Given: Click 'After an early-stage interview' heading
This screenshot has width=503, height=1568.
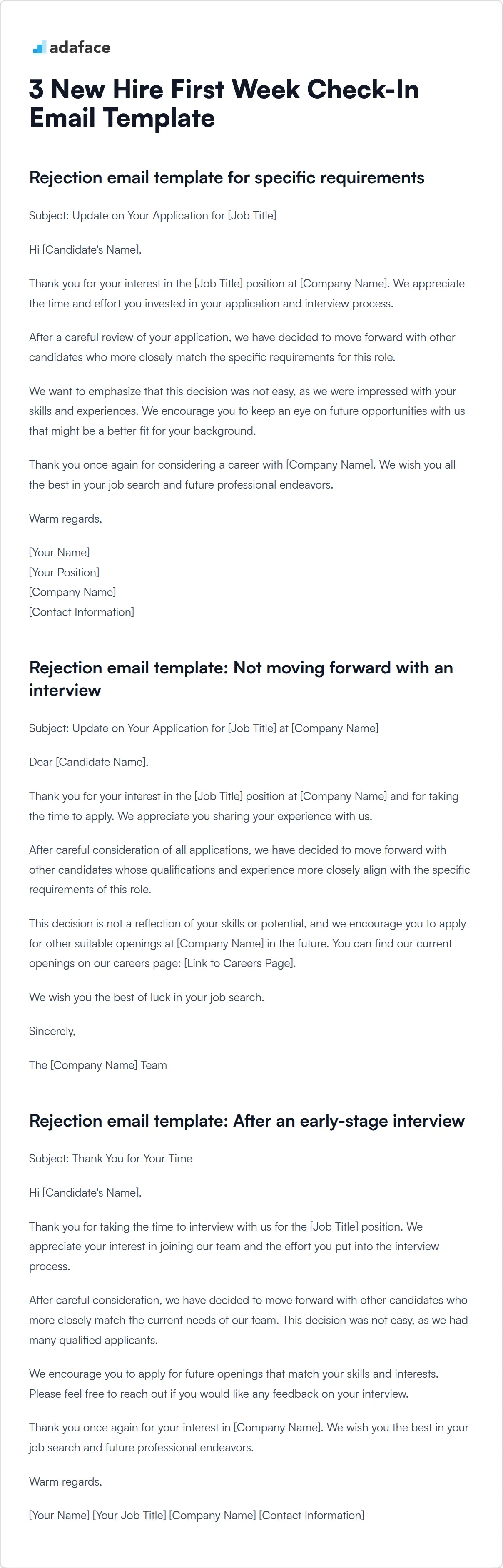Looking at the screenshot, I should pos(247,1121).
